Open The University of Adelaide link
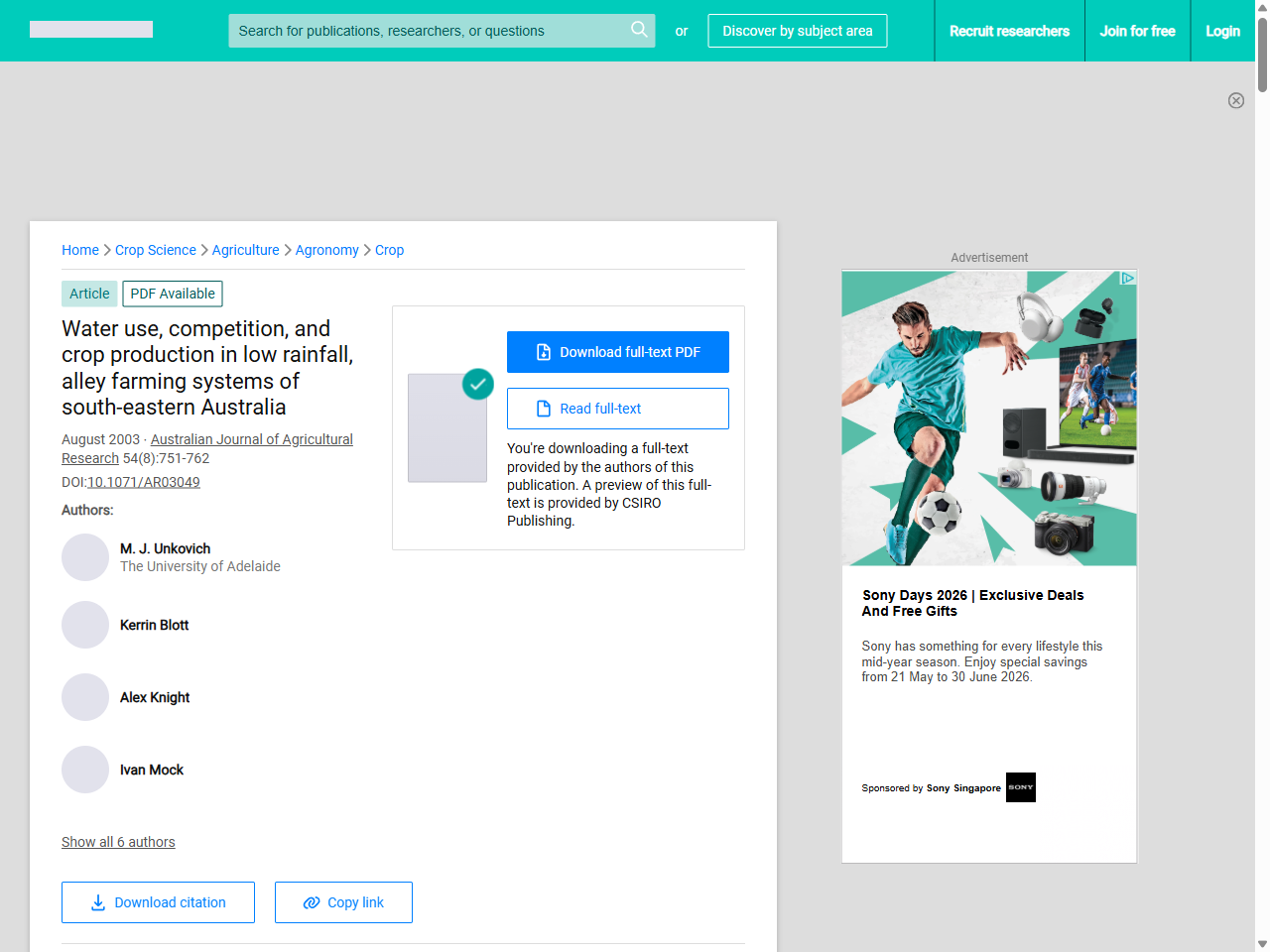Viewport: 1270px width, 952px height. pyautogui.click(x=200, y=566)
